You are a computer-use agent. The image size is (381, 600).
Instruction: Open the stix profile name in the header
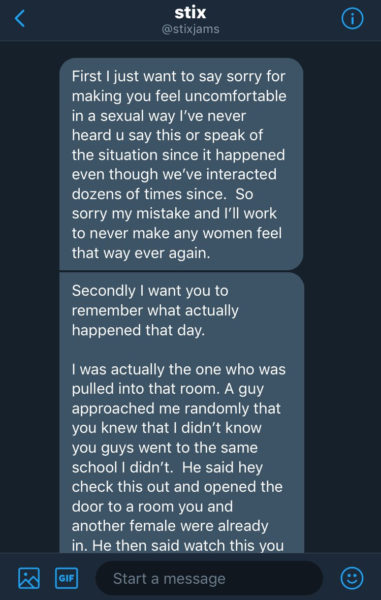pos(190,13)
